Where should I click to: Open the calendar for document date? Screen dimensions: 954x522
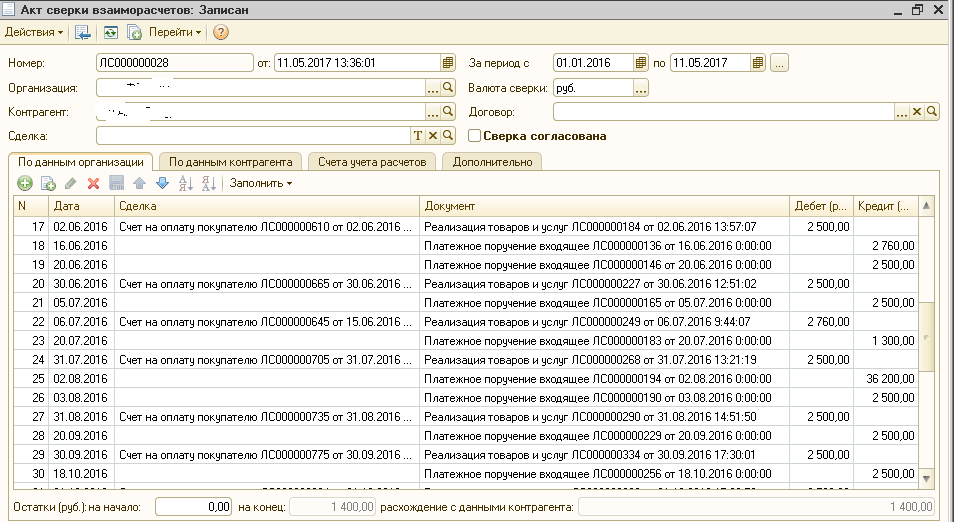pos(448,63)
